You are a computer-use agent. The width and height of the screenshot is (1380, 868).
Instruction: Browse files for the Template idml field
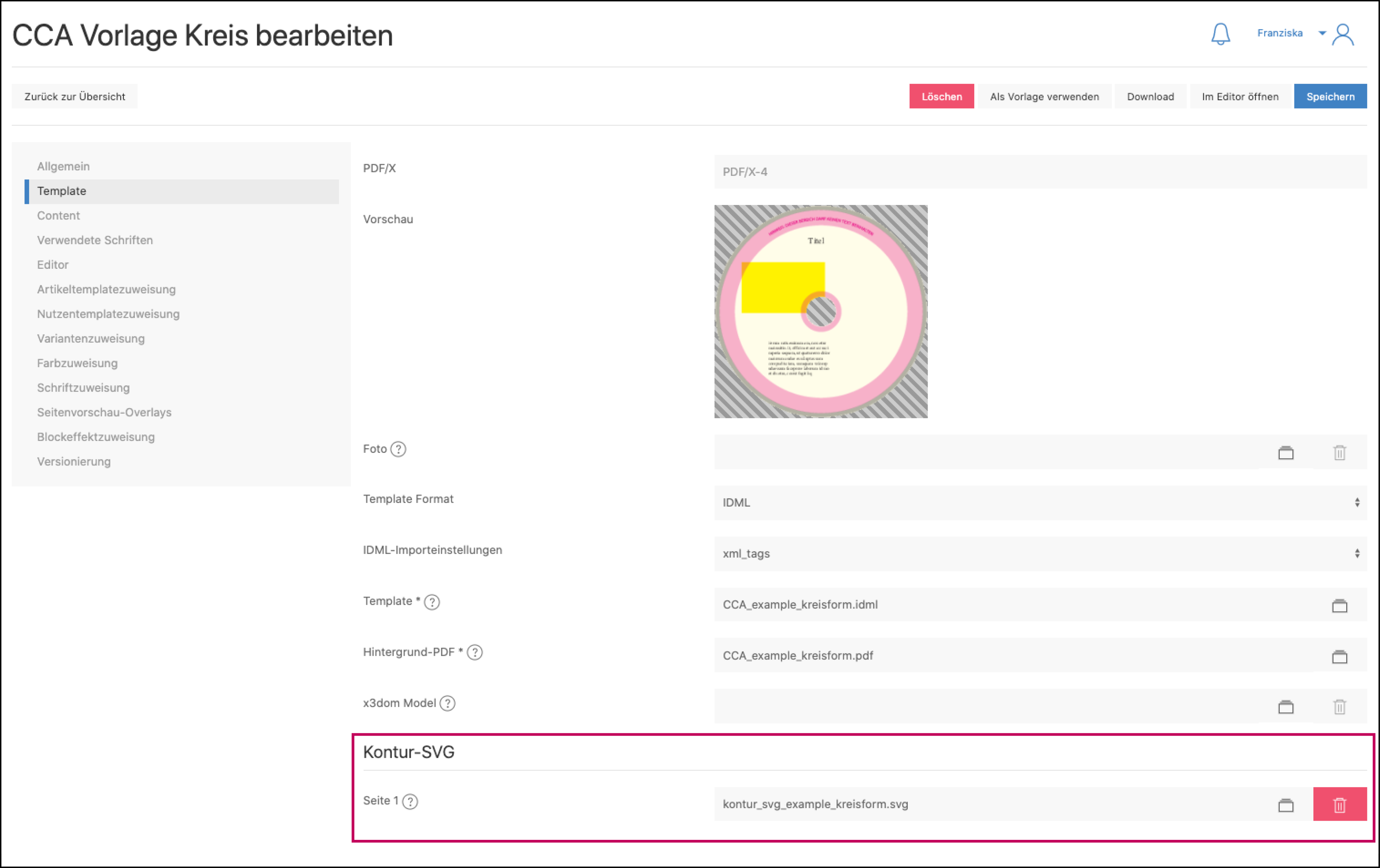pos(1339,605)
